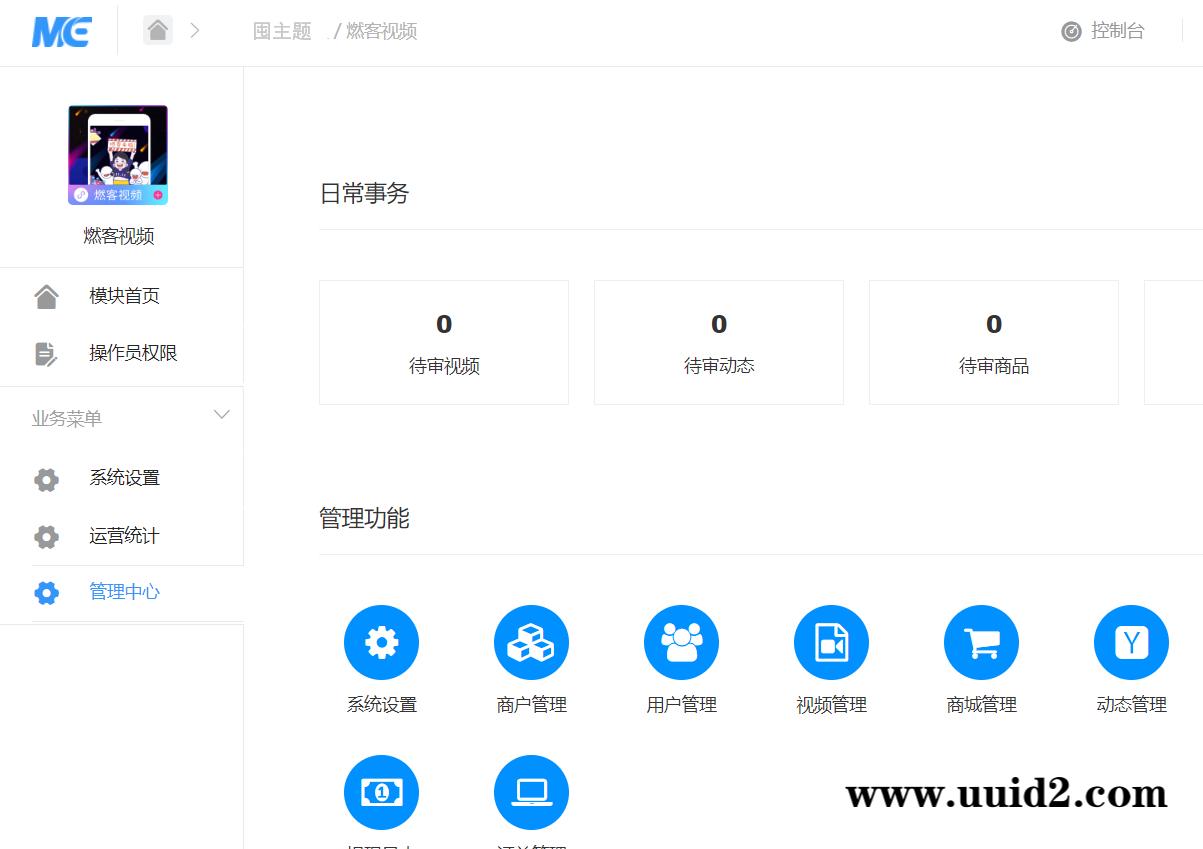
Task: Expand the breadcrumb arrow next to home
Action: (196, 30)
